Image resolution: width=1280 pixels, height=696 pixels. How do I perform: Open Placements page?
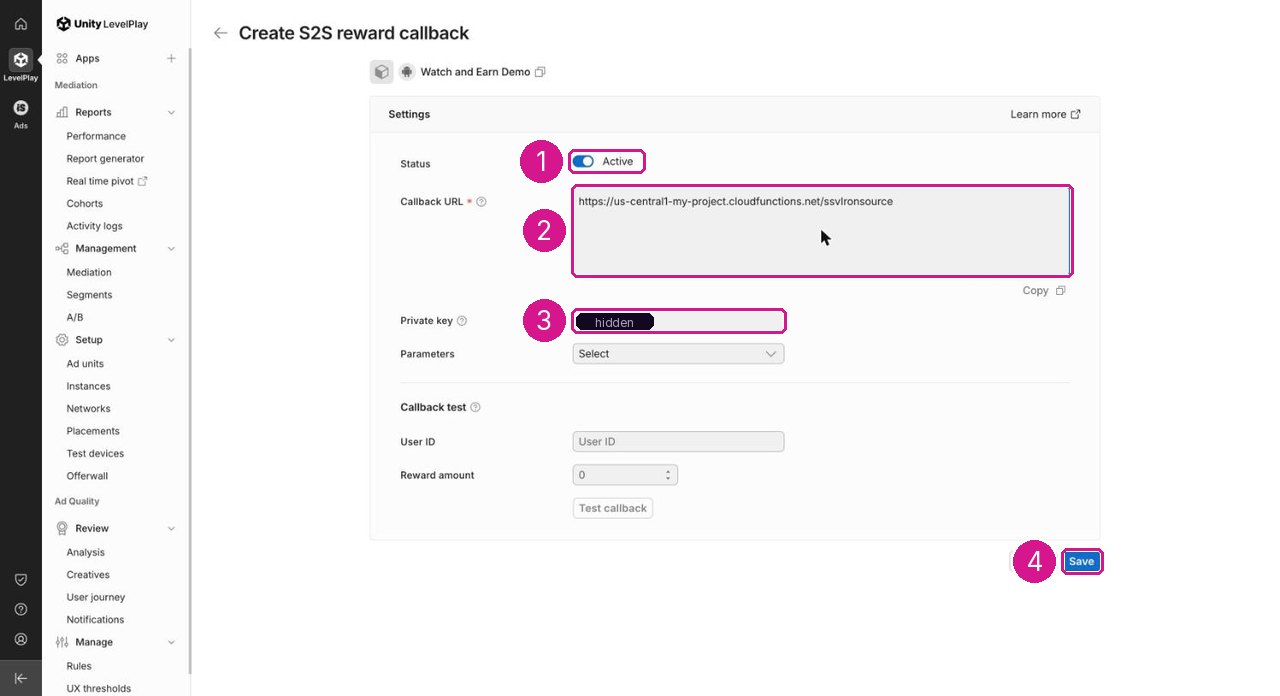(x=93, y=431)
